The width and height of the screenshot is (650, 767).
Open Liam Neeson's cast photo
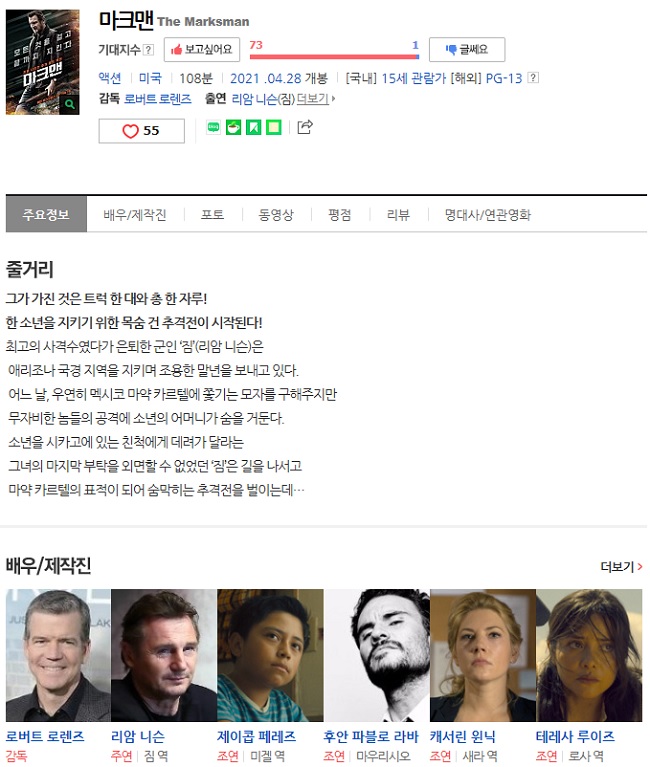164,655
